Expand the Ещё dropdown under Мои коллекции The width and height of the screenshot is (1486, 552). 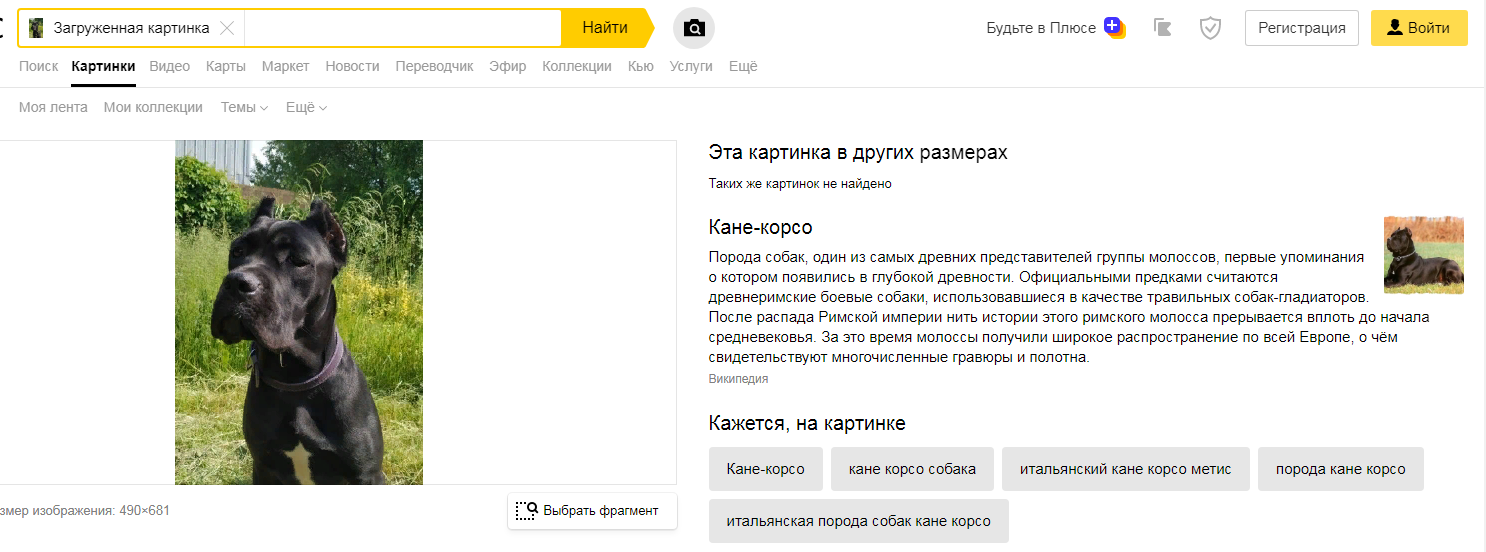[x=306, y=107]
